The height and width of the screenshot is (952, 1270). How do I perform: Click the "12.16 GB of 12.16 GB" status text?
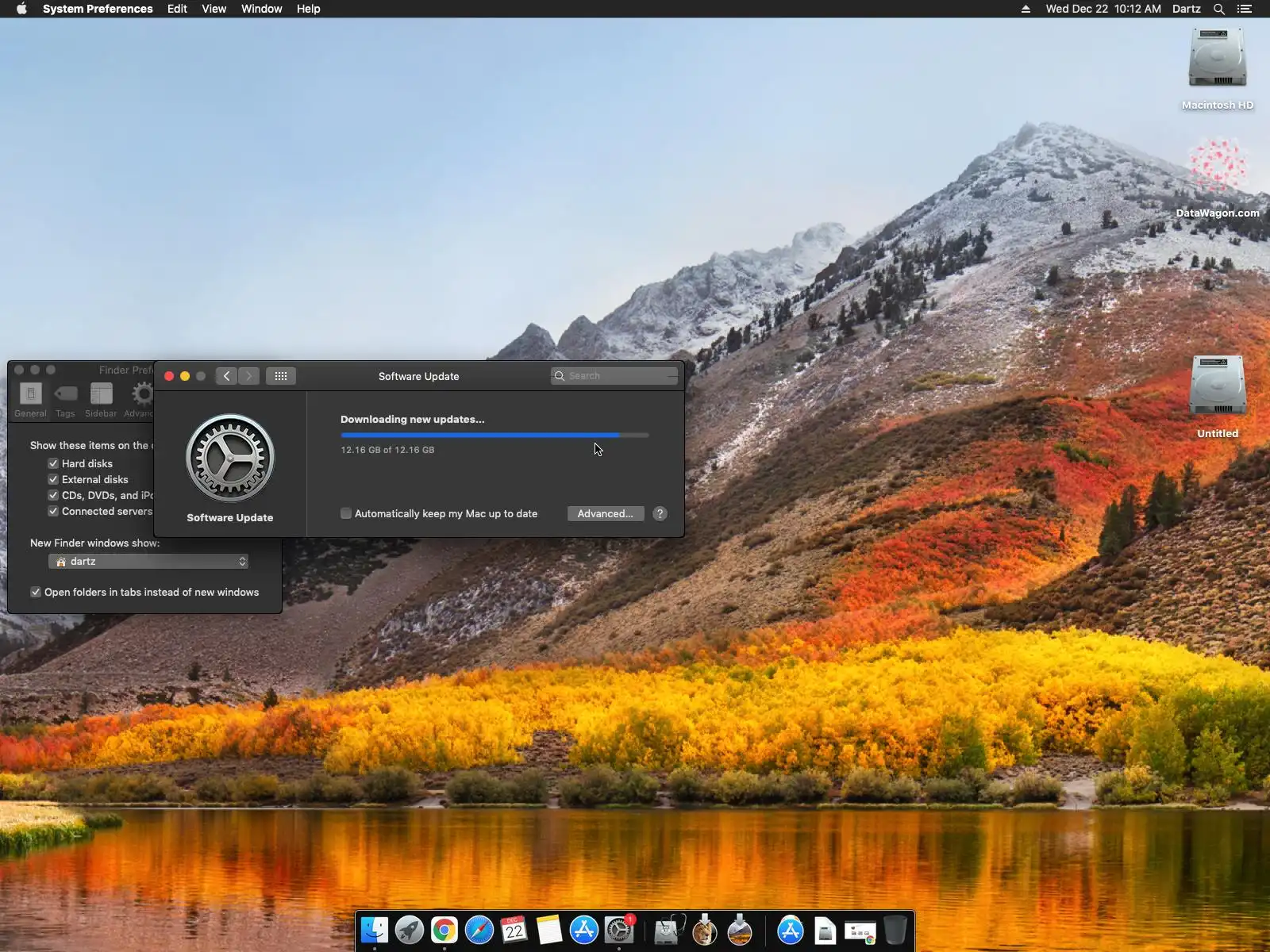(387, 450)
